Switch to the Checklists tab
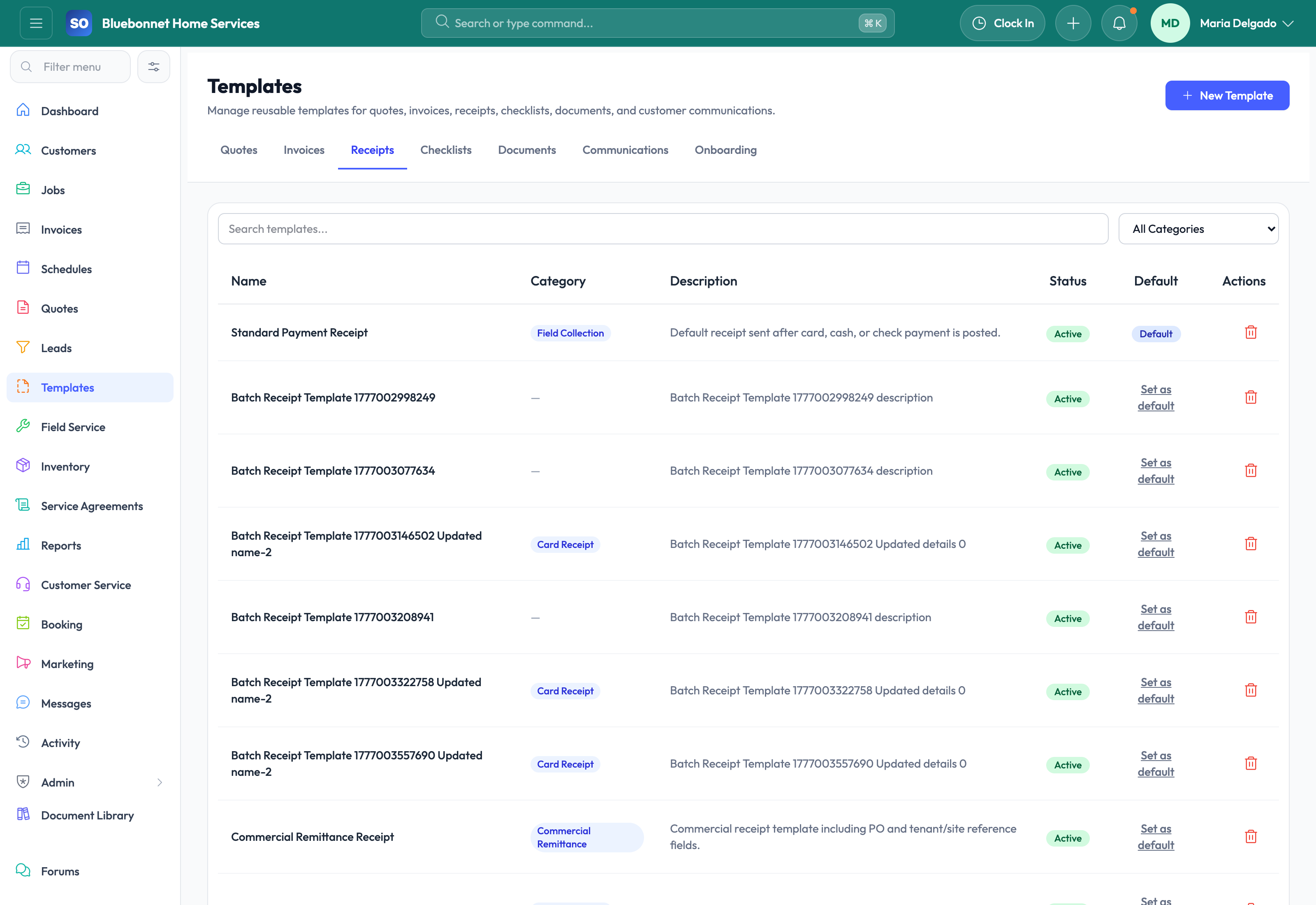This screenshot has height=905, width=1316. (446, 150)
